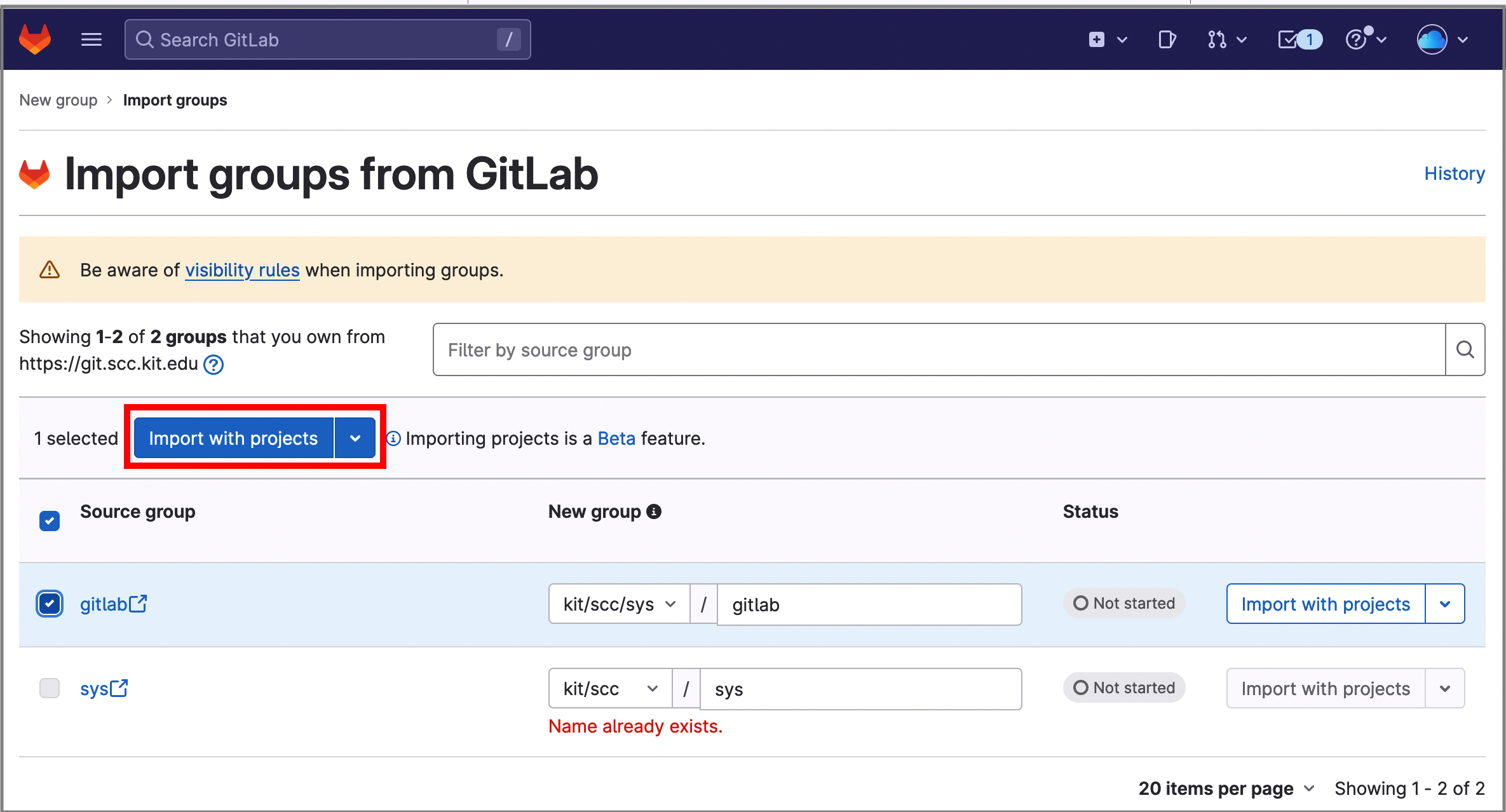Open the hamburger main menu
This screenshot has height=812, width=1506.
point(92,39)
